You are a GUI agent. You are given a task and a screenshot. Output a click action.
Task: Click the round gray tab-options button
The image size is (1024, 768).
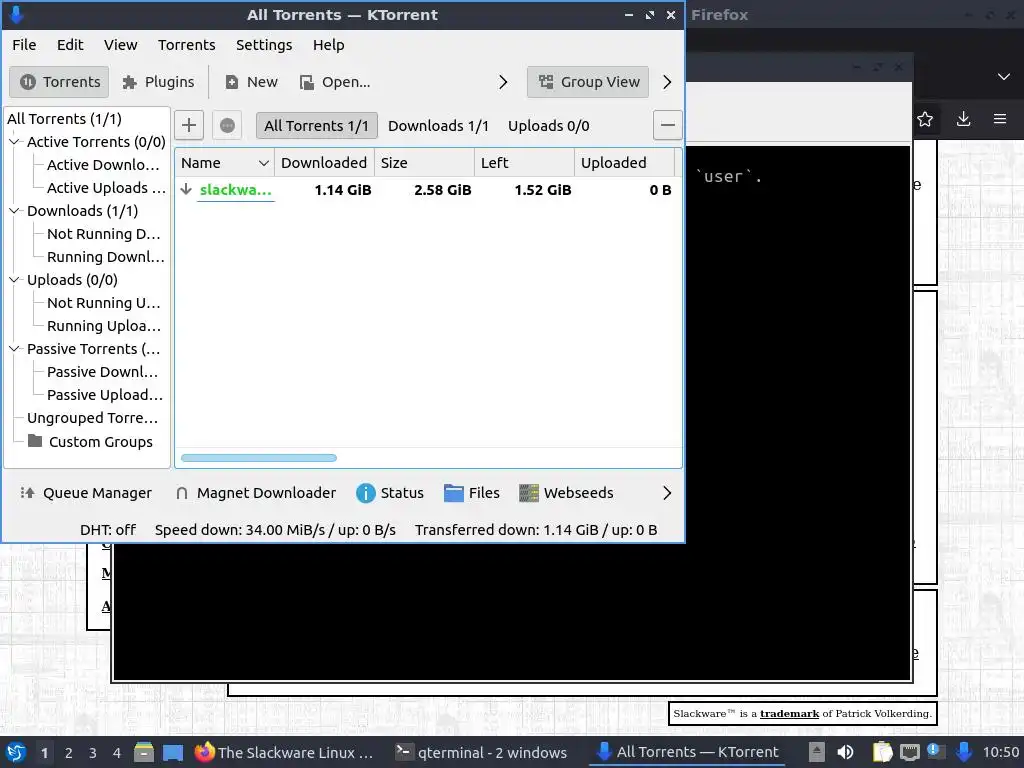227,125
